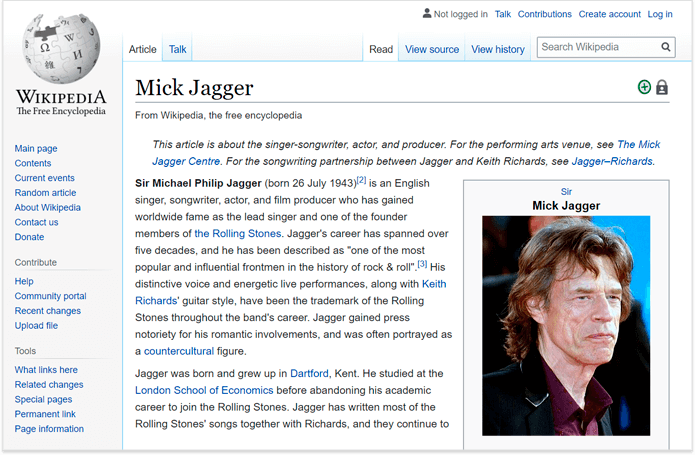695x455 pixels.
Task: Open the Dartford link
Action: point(309,373)
